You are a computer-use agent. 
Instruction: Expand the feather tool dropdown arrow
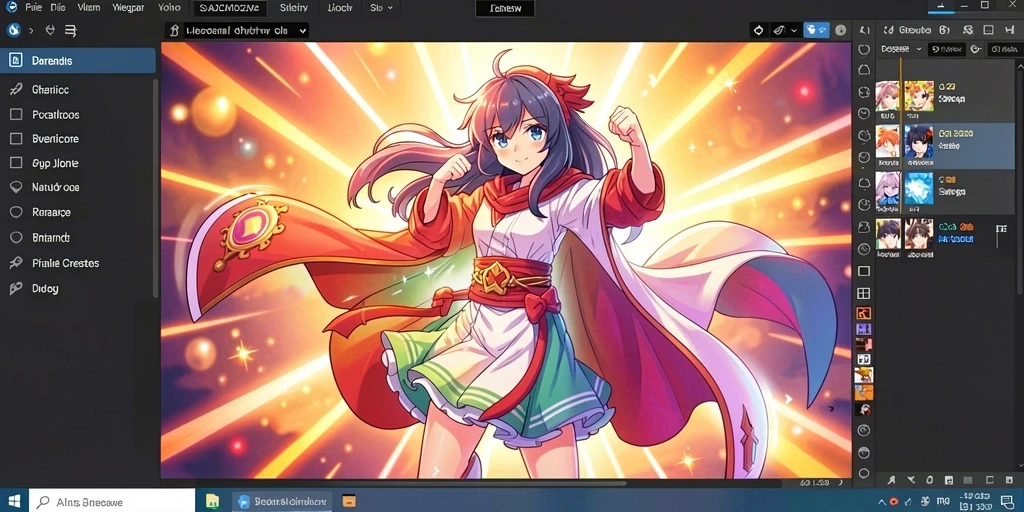pyautogui.click(x=793, y=30)
